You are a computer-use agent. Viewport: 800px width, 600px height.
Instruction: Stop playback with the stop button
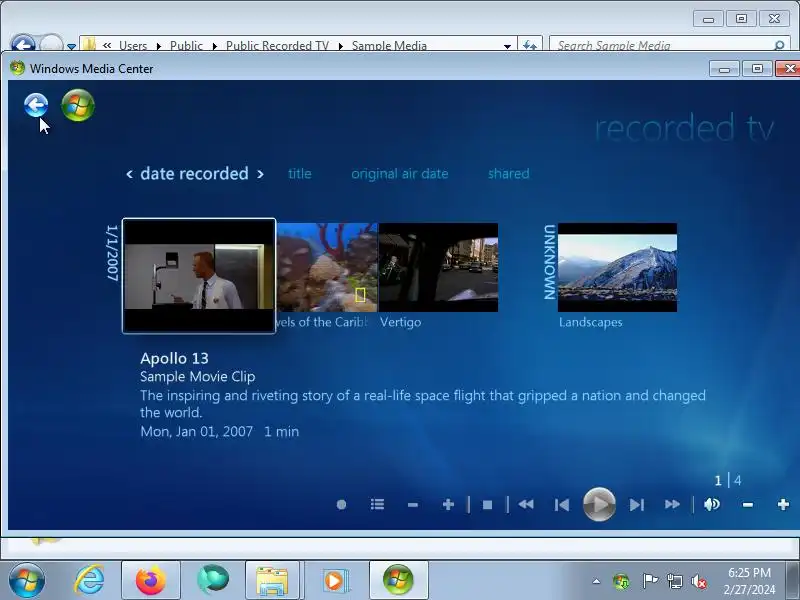tap(487, 505)
